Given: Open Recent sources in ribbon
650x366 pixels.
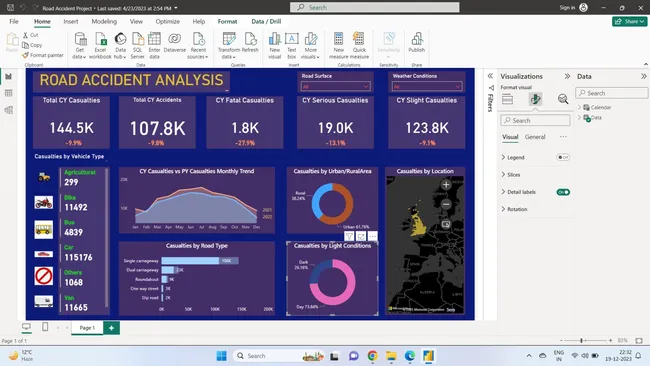Looking at the screenshot, I should 198,46.
